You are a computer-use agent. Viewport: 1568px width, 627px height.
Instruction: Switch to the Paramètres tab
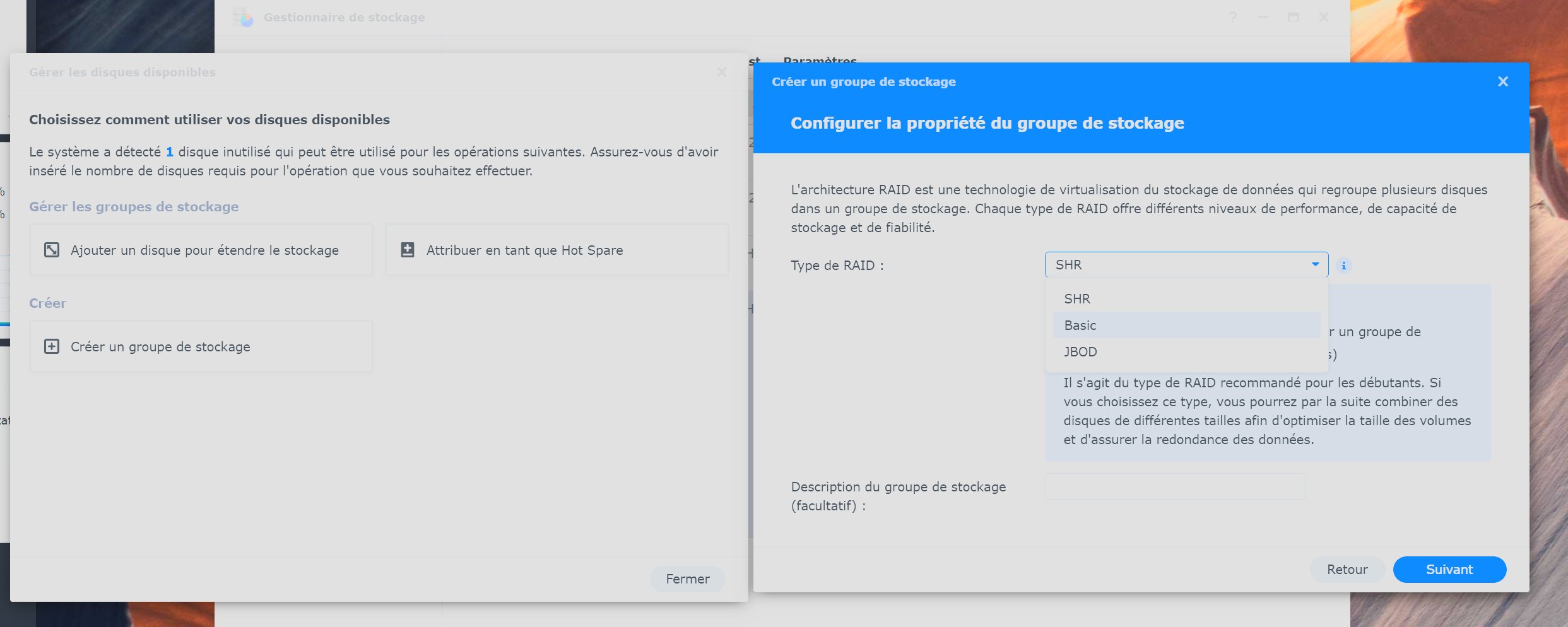[x=820, y=60]
